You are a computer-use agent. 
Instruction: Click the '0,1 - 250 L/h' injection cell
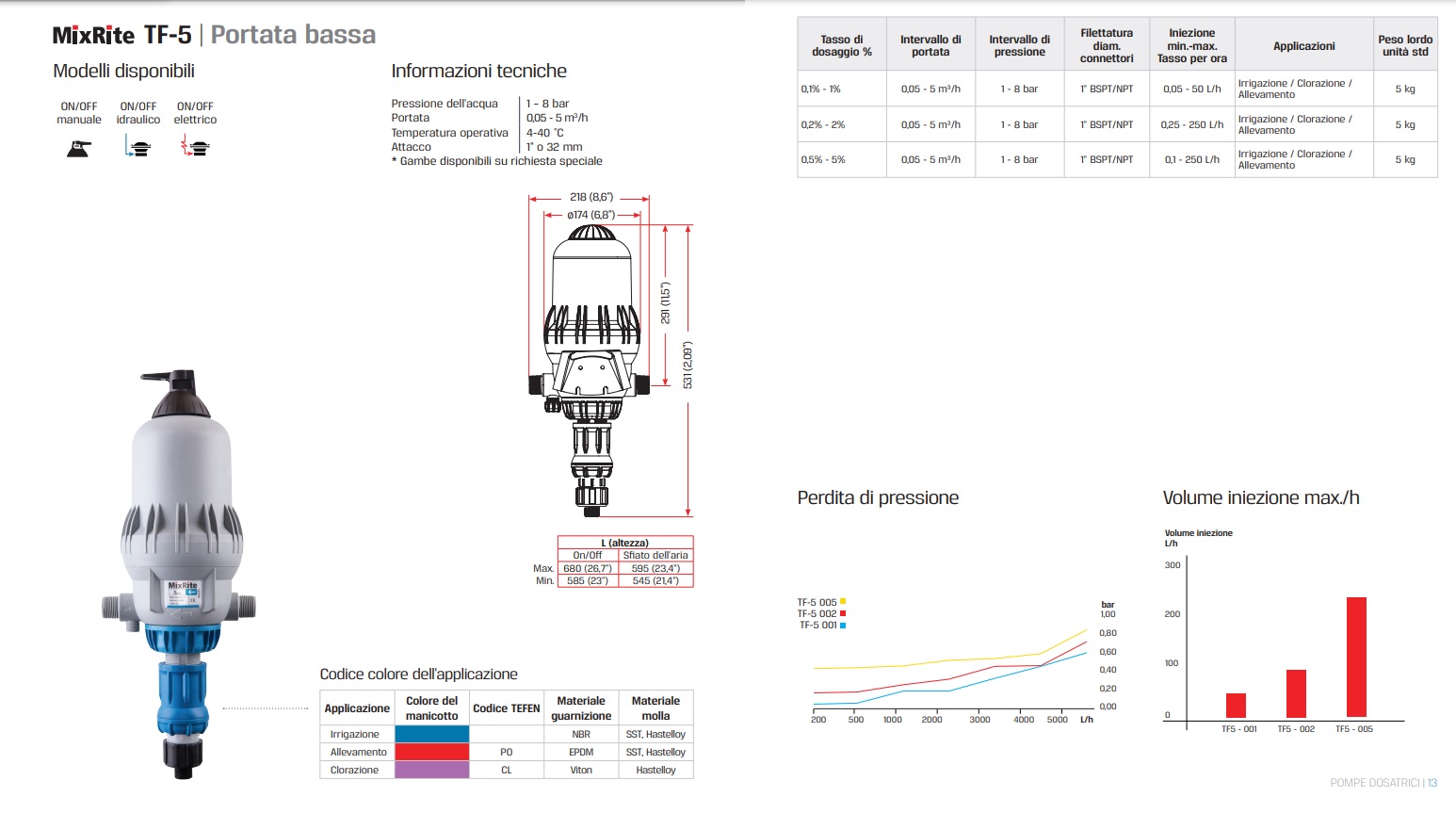1191,159
